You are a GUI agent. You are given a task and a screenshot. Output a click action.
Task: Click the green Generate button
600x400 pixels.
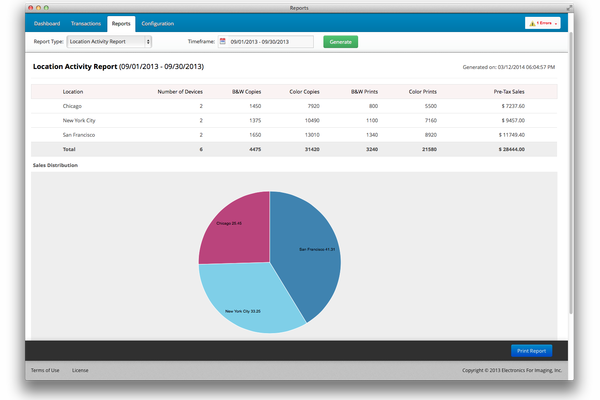(x=341, y=42)
